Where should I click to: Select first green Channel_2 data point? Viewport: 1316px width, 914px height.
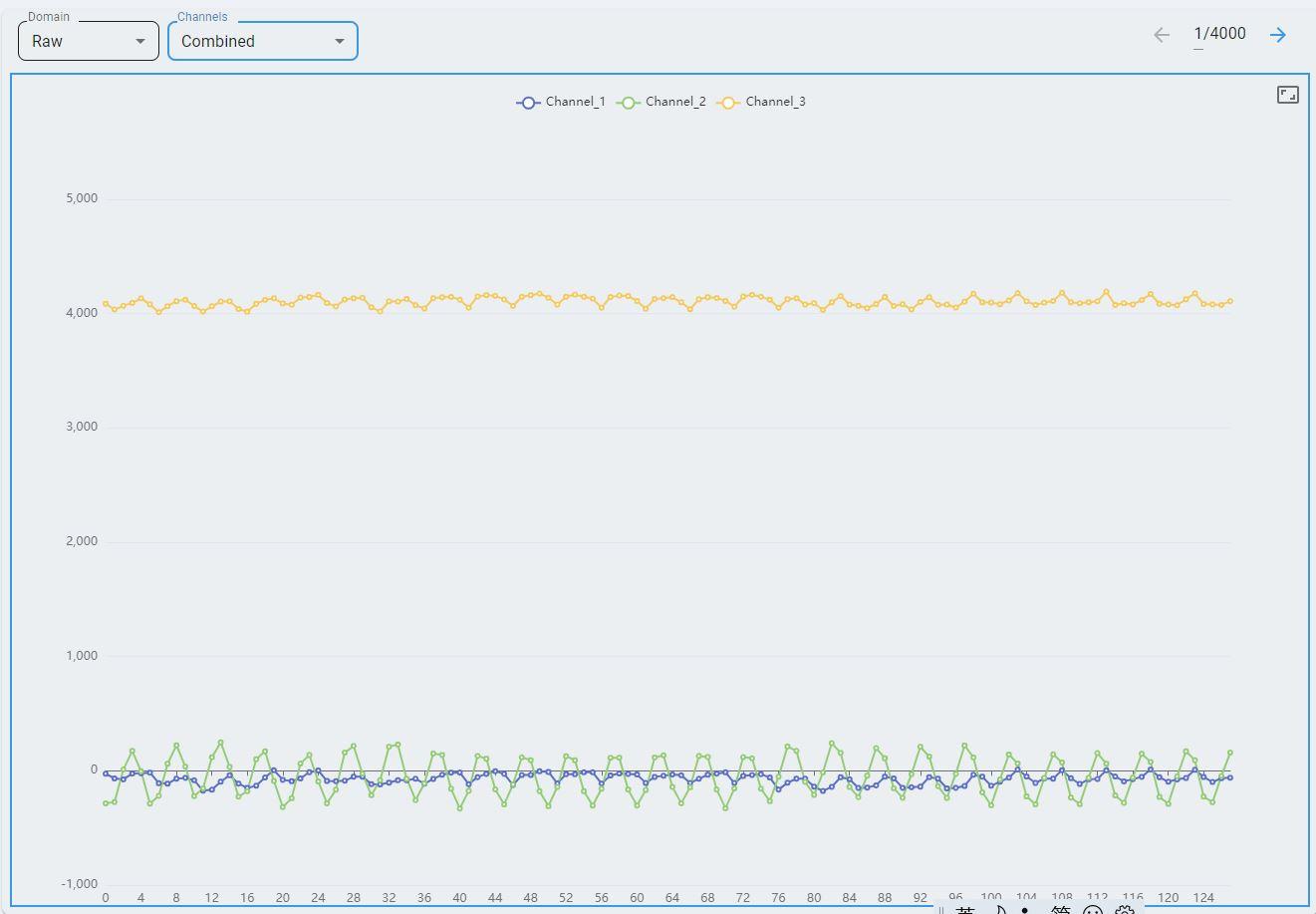106,803
